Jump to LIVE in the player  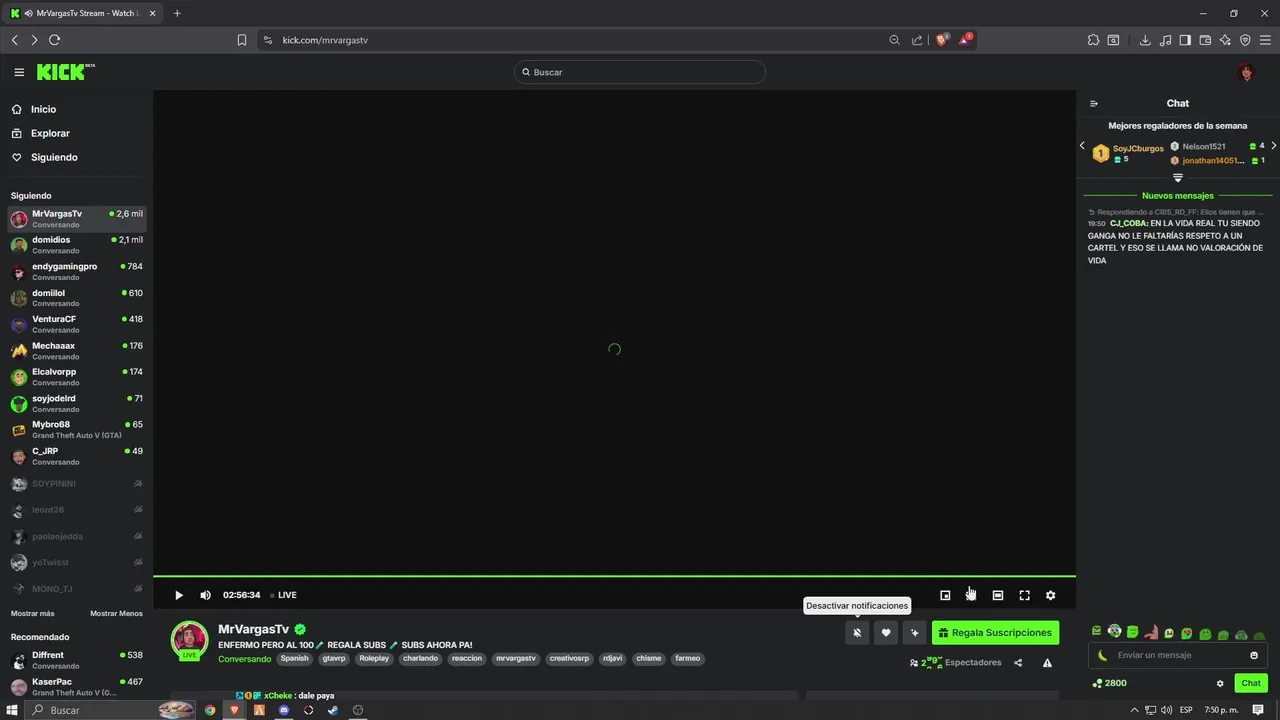283,595
